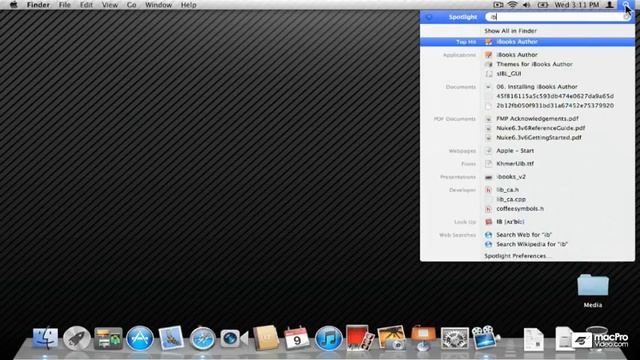Open the Edit menu
The height and width of the screenshot is (360, 640).
[86, 5]
